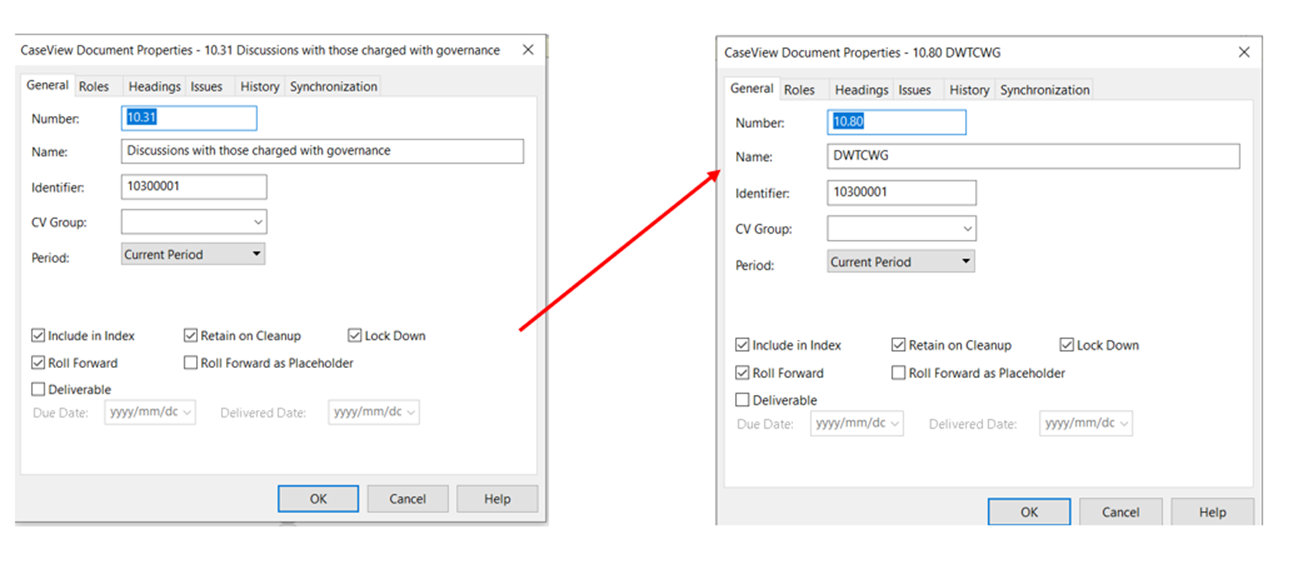The width and height of the screenshot is (1303, 569).
Task: Uncheck Retain on Cleanup in 10.80 DWTCWG dialog
Action: pyautogui.click(x=899, y=345)
